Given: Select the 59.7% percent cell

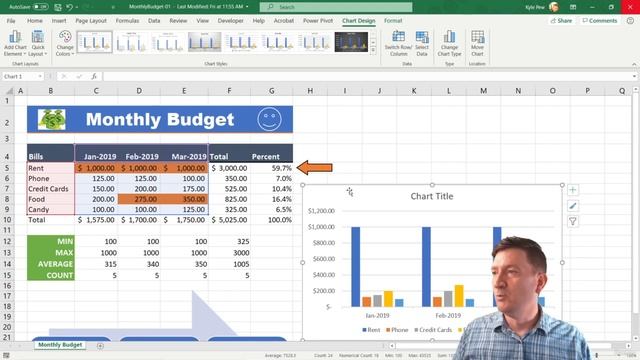Looking at the screenshot, I should (271, 168).
